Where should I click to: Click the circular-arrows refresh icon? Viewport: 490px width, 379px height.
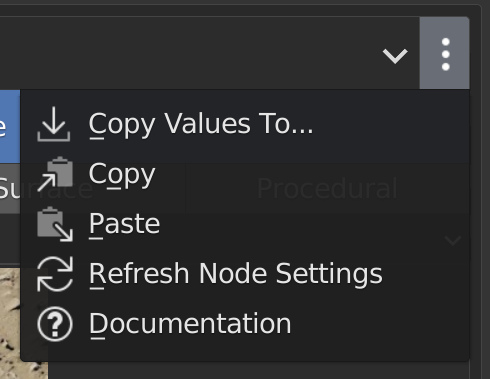(x=55, y=274)
